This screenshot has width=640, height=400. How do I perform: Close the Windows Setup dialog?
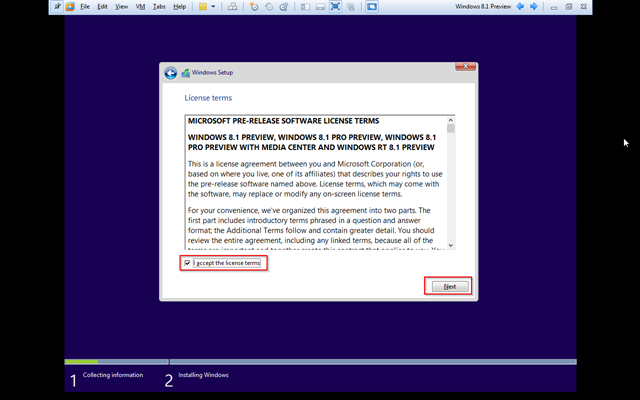click(465, 67)
